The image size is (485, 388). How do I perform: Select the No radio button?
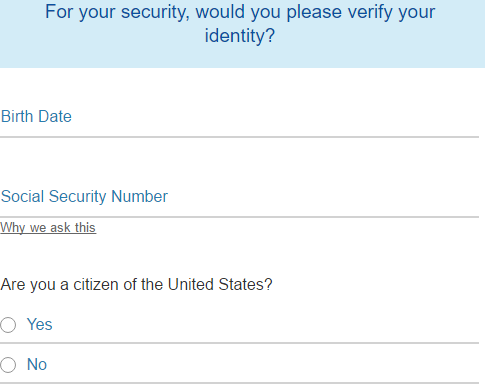[x=8, y=365]
